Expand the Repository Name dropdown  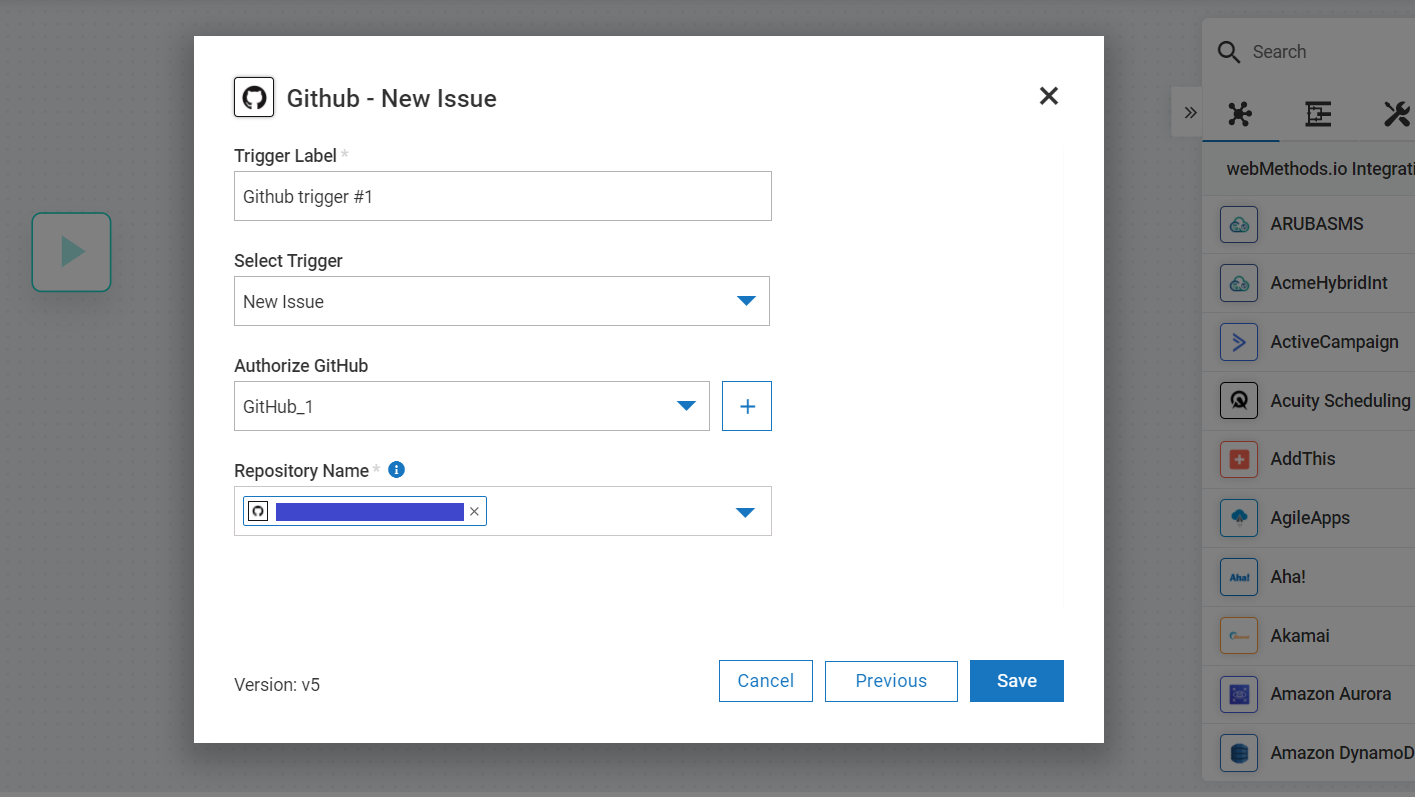pyautogui.click(x=745, y=511)
